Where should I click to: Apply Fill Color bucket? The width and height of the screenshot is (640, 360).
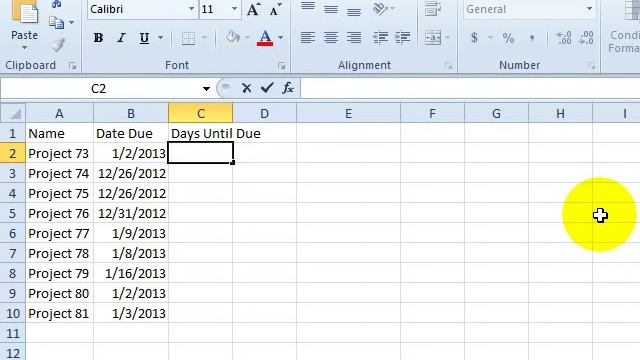click(233, 38)
